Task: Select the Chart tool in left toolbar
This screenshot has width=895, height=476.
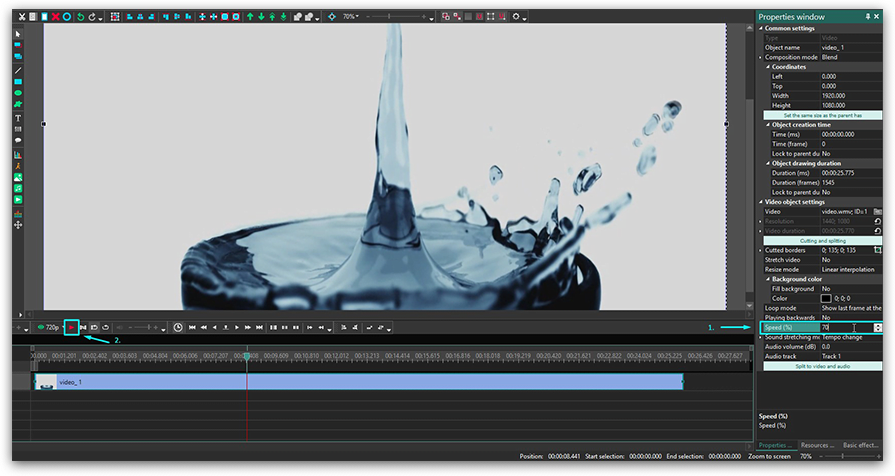Action: point(18,155)
